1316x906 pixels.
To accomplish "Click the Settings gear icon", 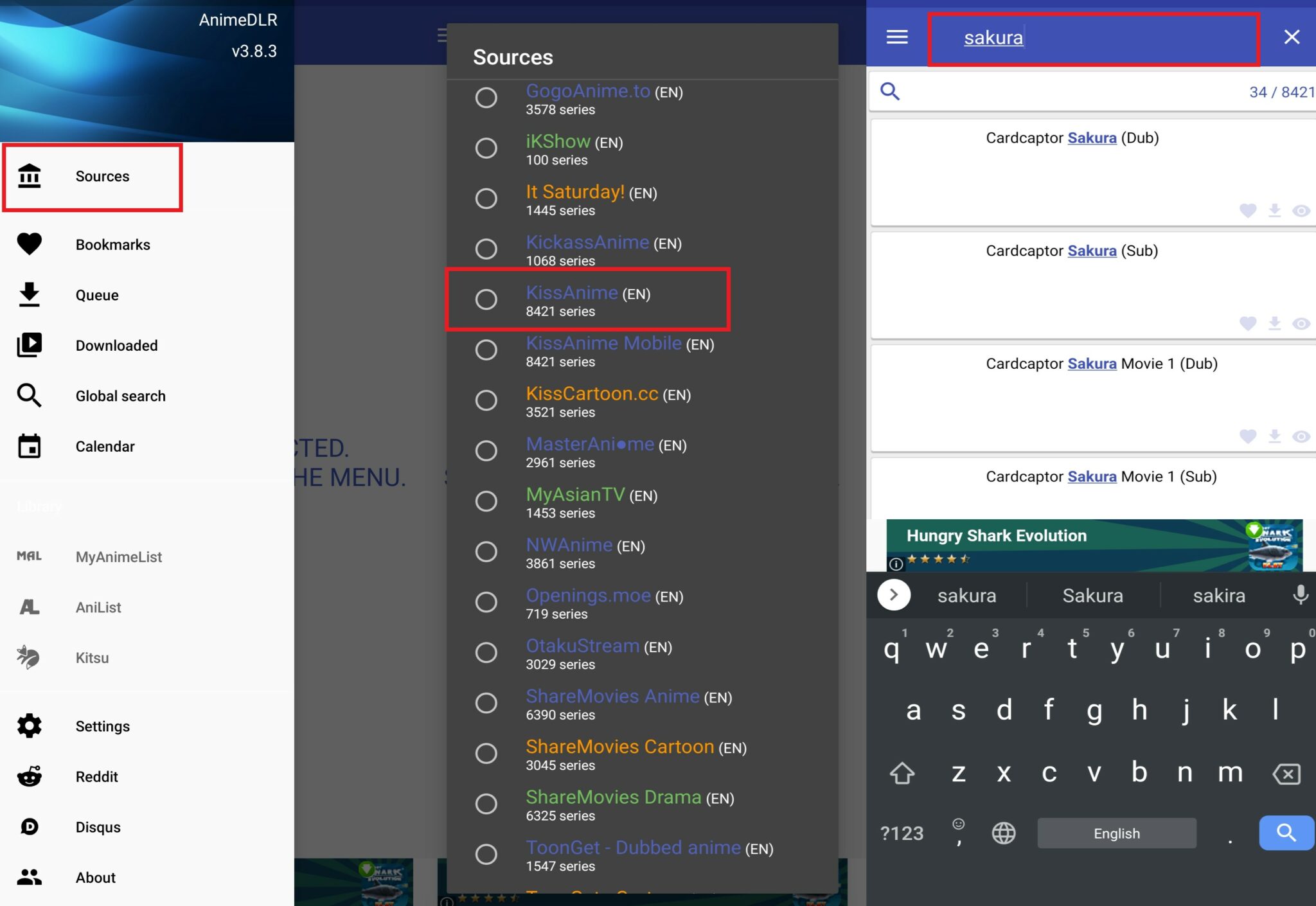I will point(29,726).
